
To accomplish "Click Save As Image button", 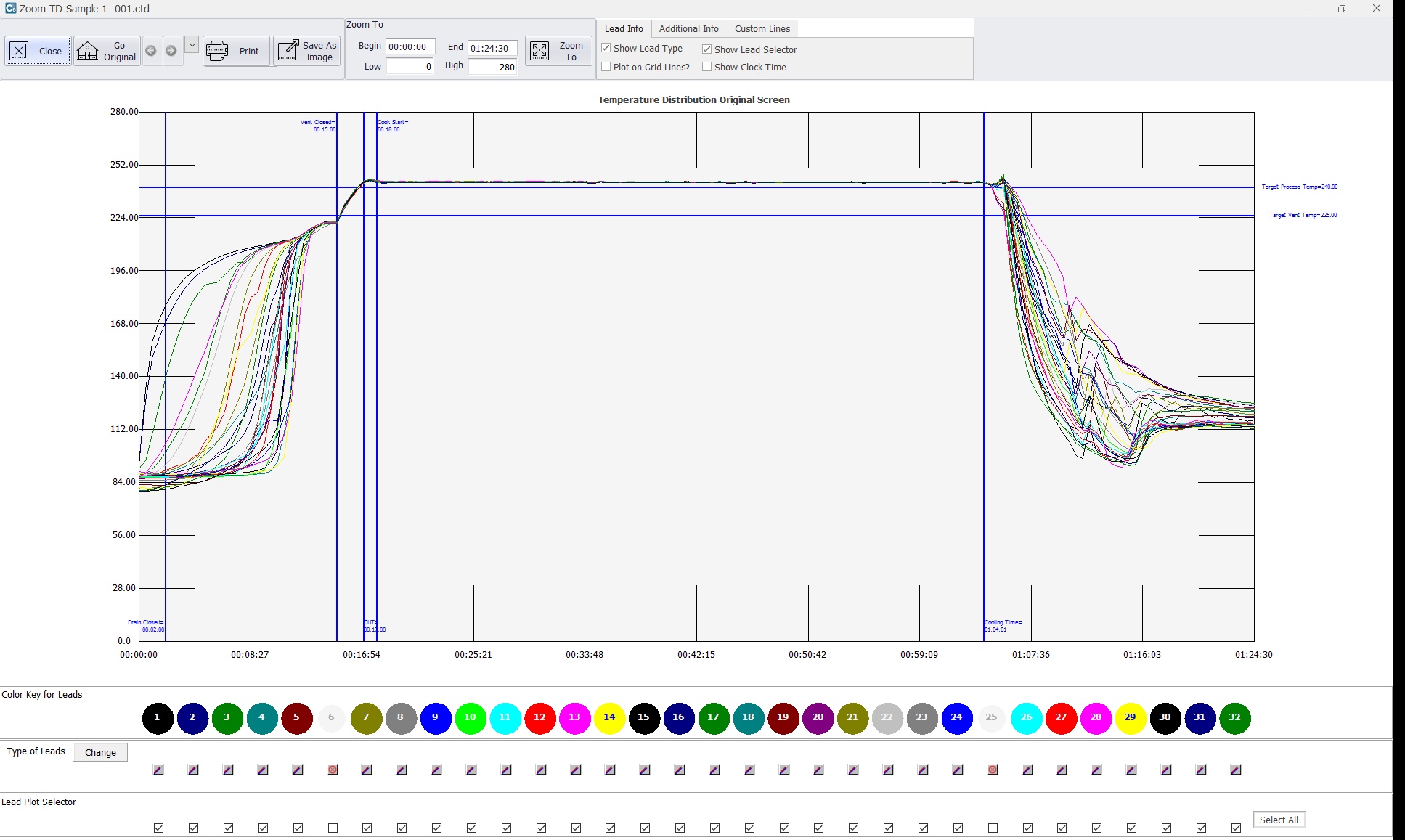I will [x=307, y=51].
